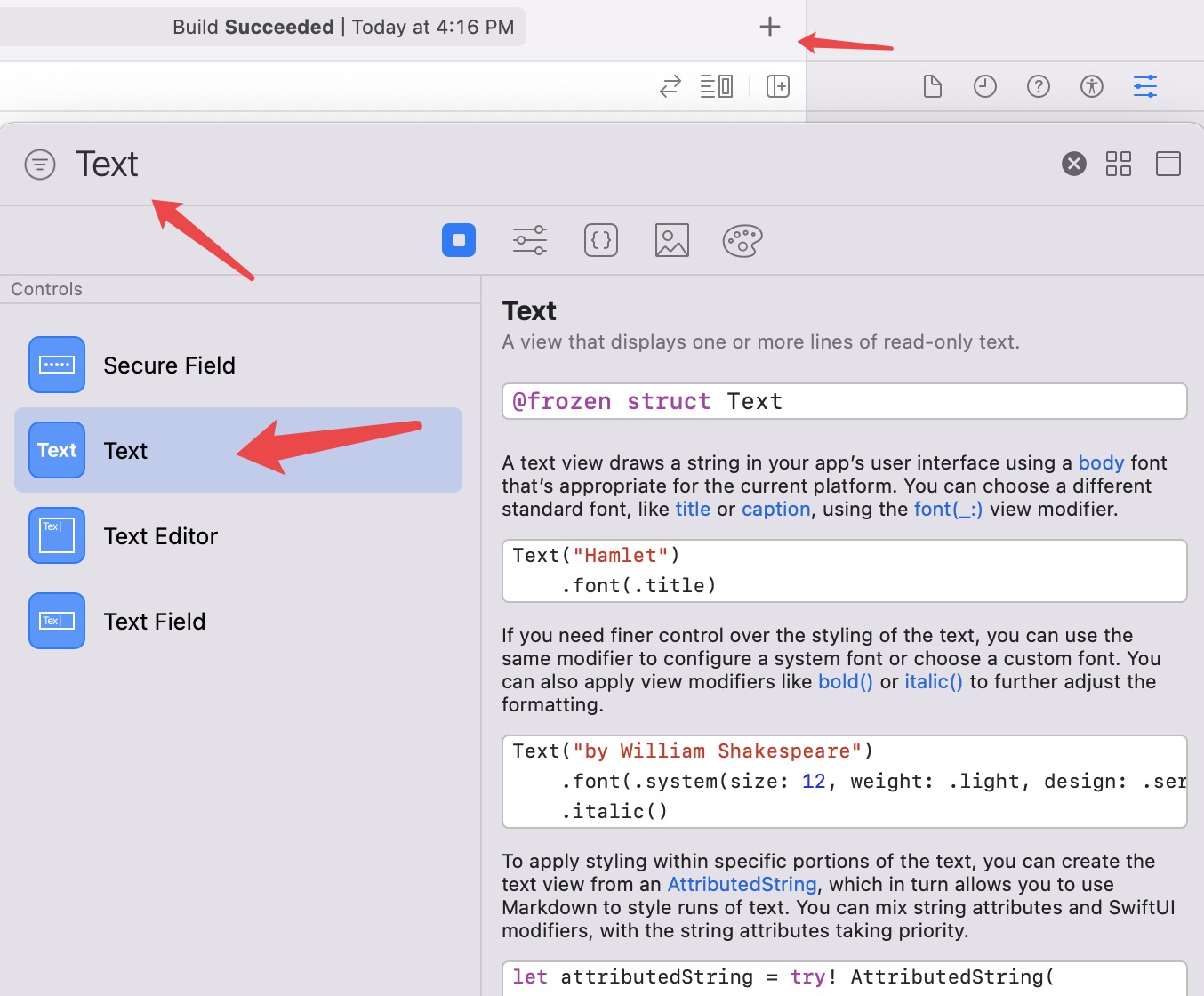Open the History inspector
The width and height of the screenshot is (1204, 996).
point(985,86)
